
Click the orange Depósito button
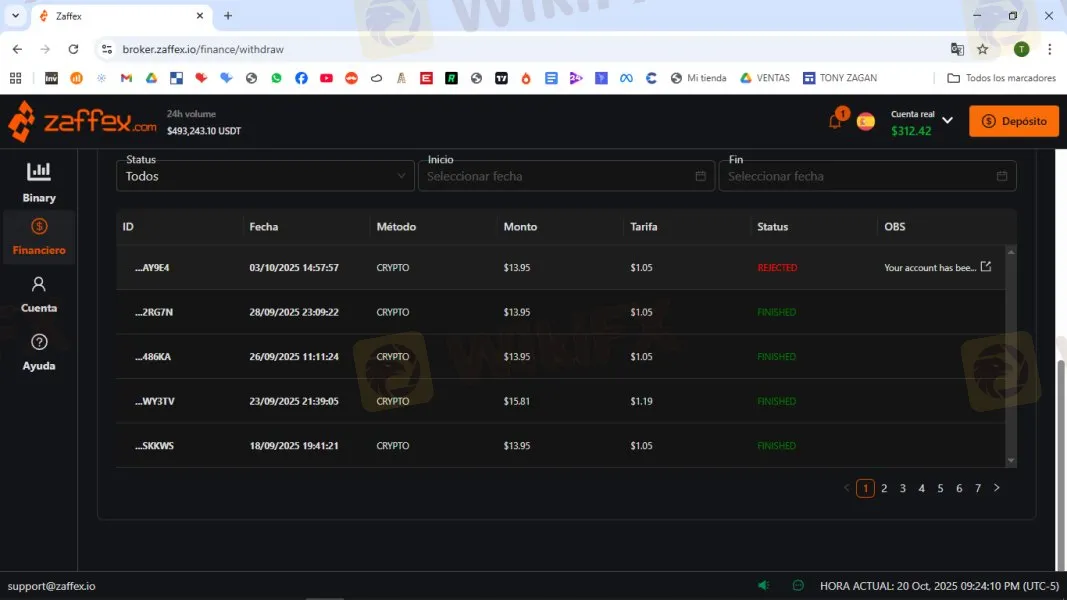pyautogui.click(x=1013, y=120)
